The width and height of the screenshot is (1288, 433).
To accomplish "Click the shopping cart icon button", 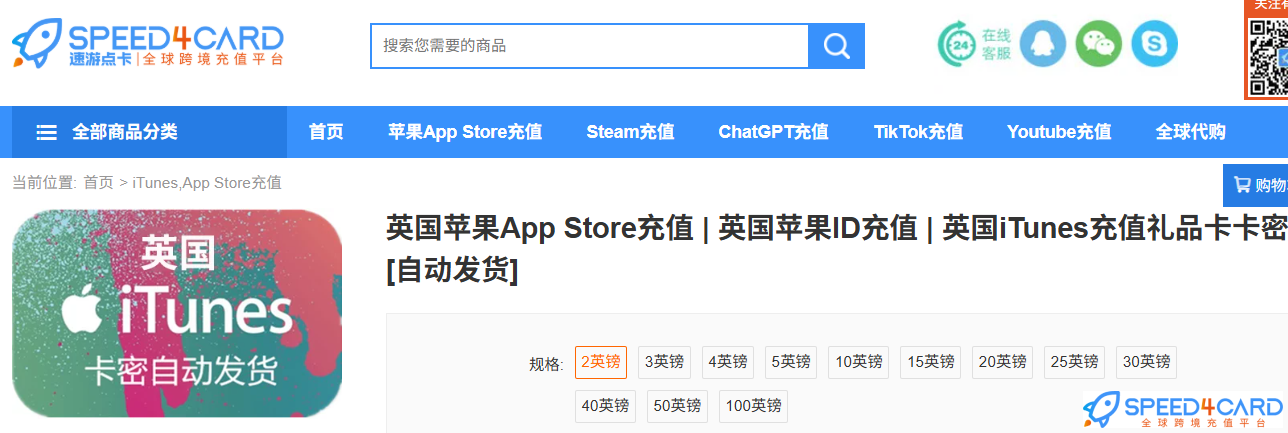I will coord(1255,185).
